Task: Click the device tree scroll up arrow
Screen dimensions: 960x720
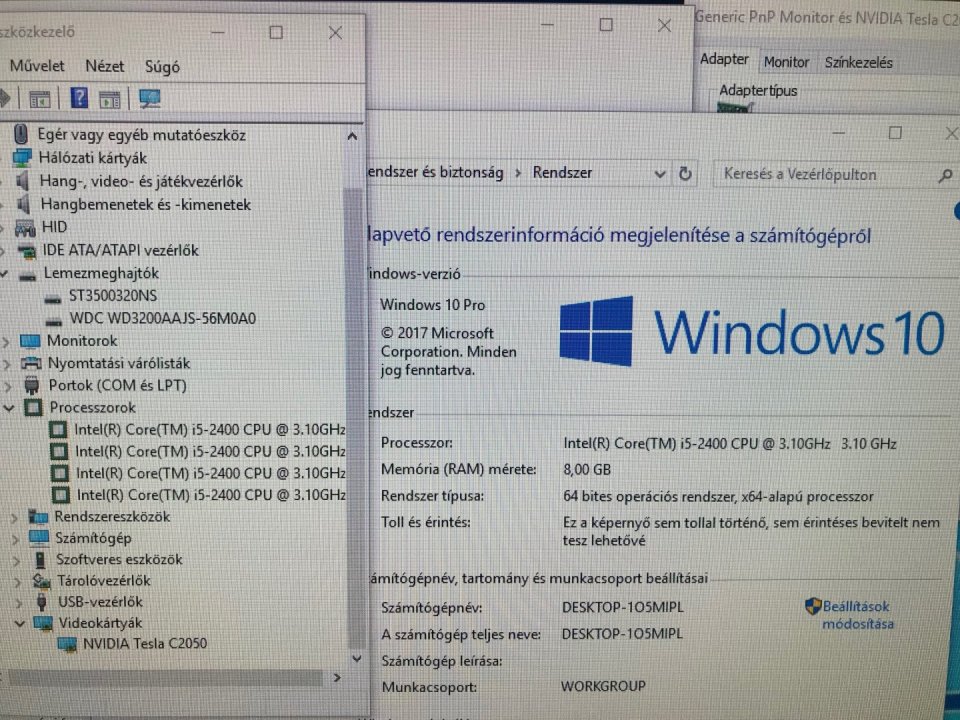Action: click(352, 137)
